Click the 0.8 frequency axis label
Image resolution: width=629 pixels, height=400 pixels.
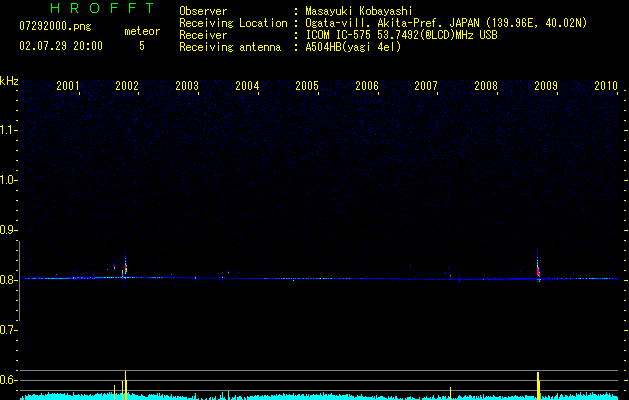coord(8,280)
